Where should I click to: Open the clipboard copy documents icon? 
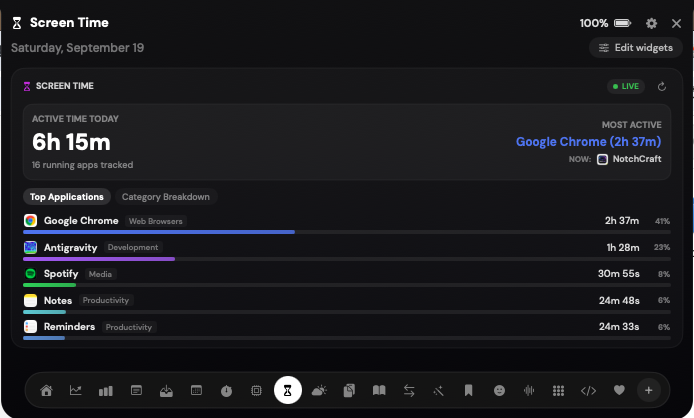tap(349, 391)
